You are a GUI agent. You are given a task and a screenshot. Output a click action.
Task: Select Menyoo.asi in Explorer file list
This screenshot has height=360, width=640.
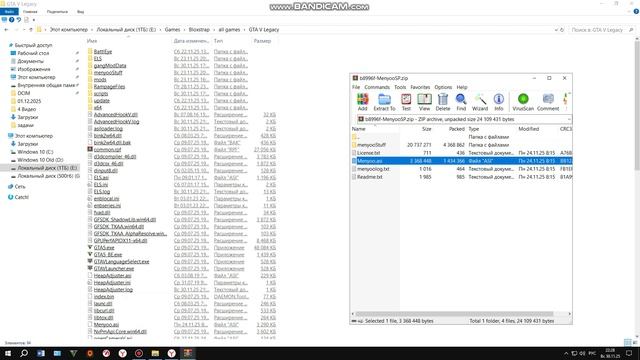[106, 324]
